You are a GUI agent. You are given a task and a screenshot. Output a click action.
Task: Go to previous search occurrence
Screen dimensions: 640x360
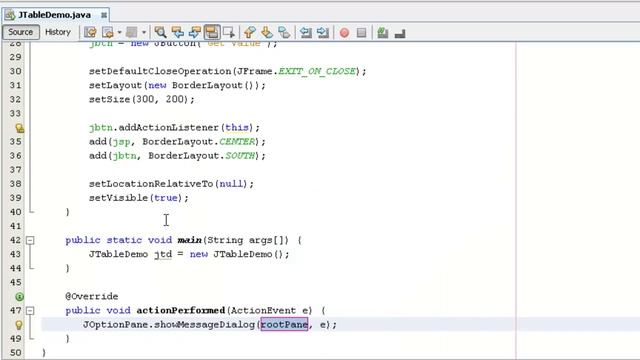pos(178,32)
